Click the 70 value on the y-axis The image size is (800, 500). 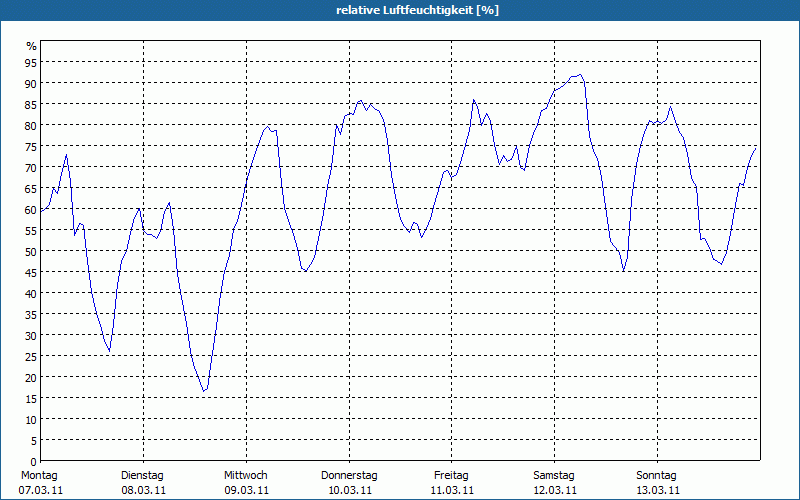pos(31,167)
